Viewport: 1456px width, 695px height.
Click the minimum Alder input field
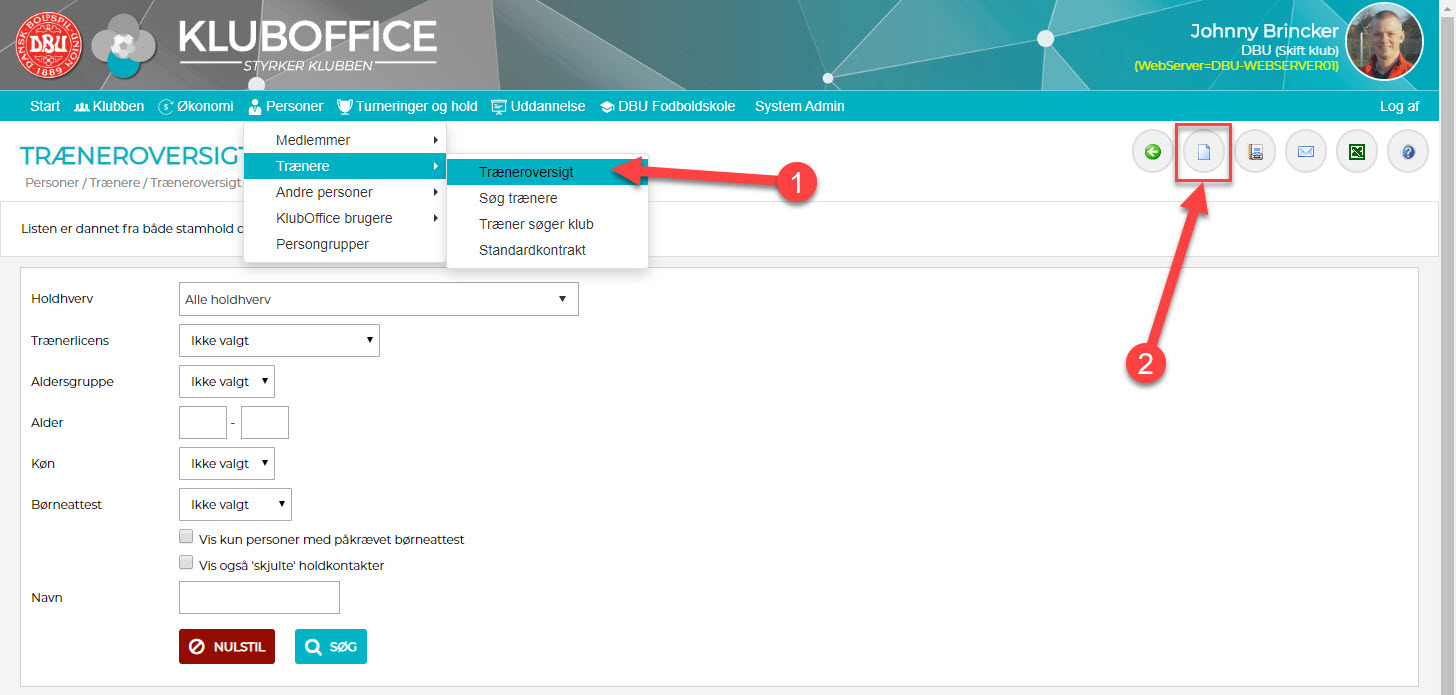[x=203, y=422]
